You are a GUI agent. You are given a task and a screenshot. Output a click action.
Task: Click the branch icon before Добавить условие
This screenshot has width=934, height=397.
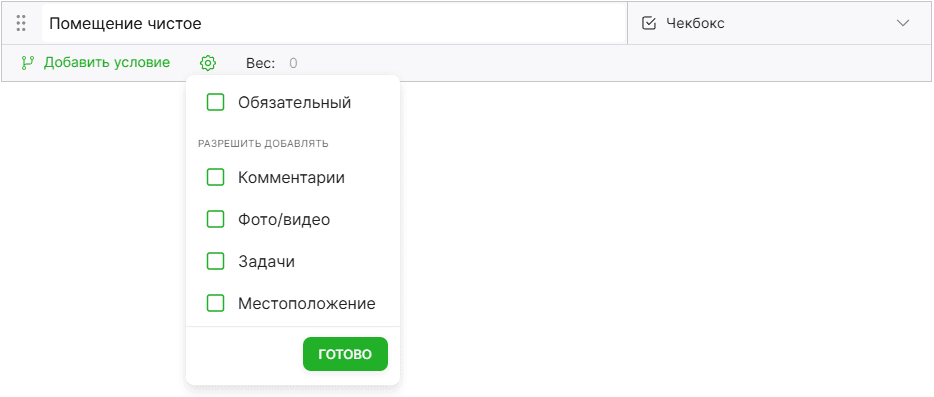point(28,63)
